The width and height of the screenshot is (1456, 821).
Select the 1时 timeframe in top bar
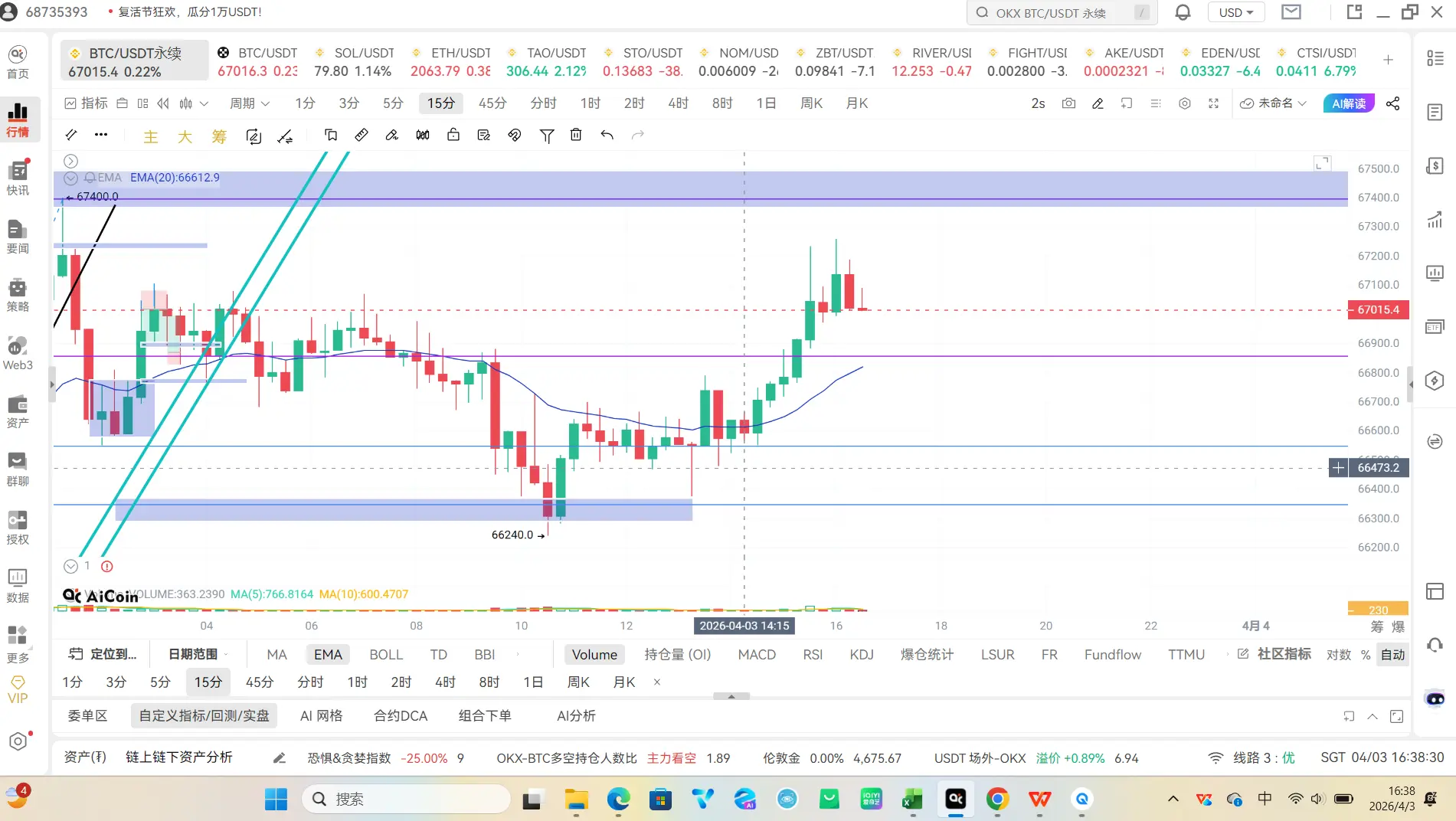click(590, 103)
